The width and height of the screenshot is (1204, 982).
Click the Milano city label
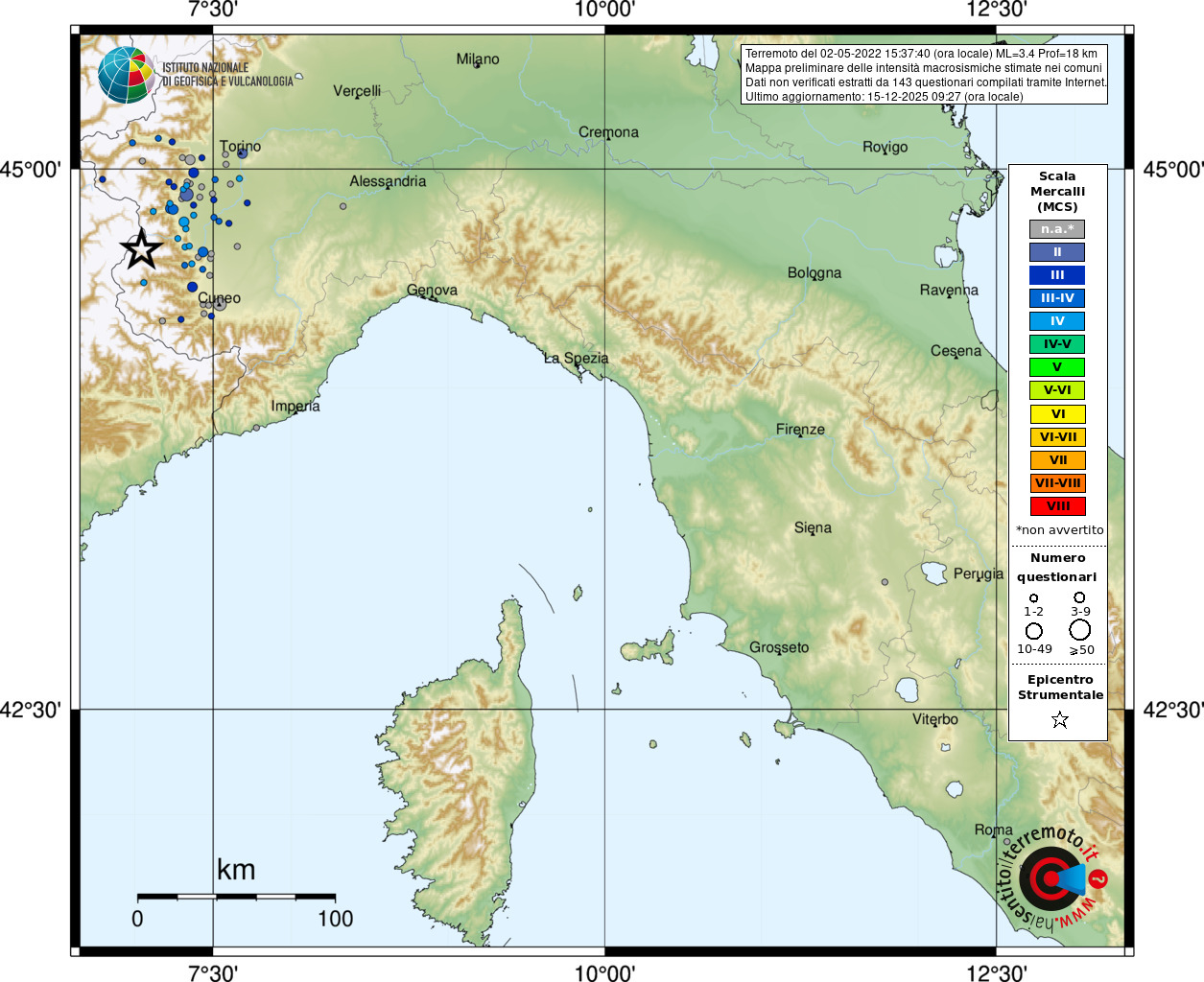tap(478, 59)
